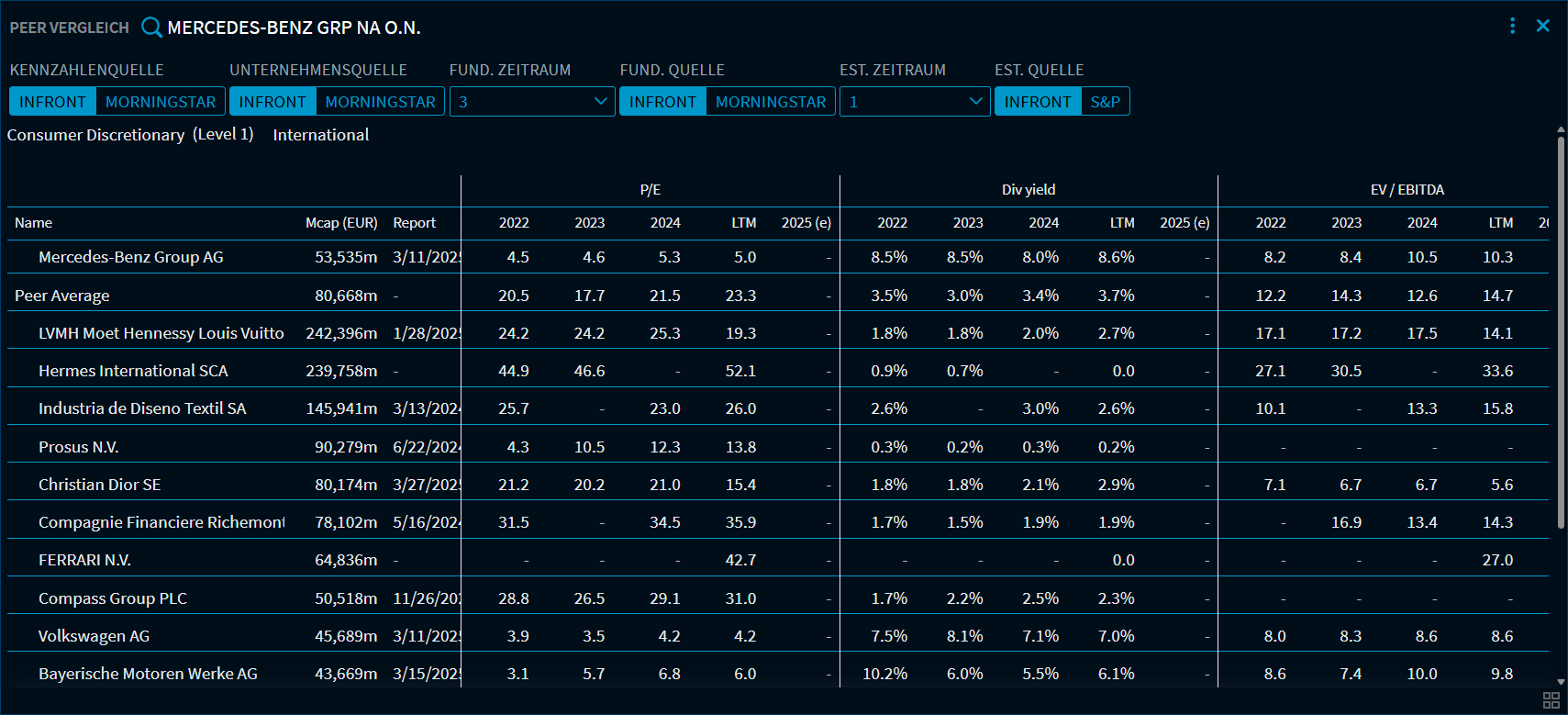This screenshot has width=1568, height=715.
Task: Set Unternehmensquelle to Infront
Action: [272, 102]
